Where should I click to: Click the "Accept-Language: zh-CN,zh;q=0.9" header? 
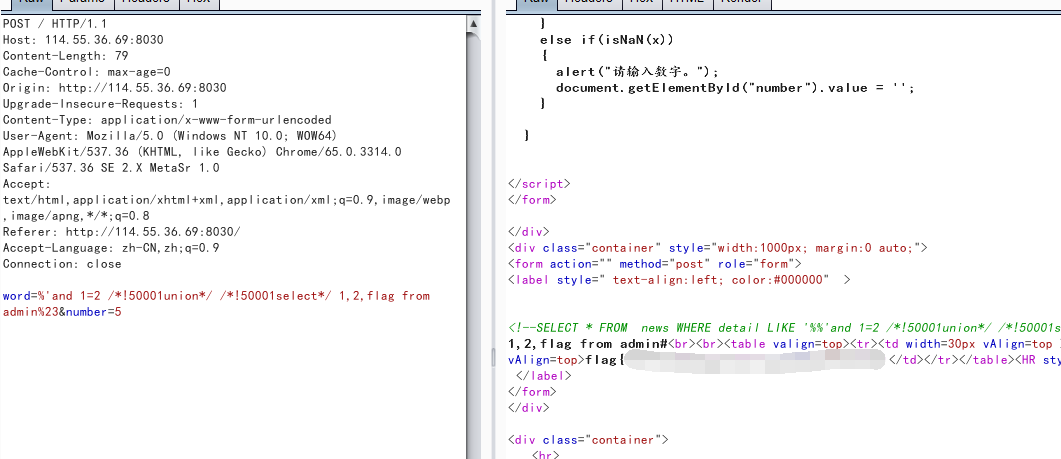111,248
